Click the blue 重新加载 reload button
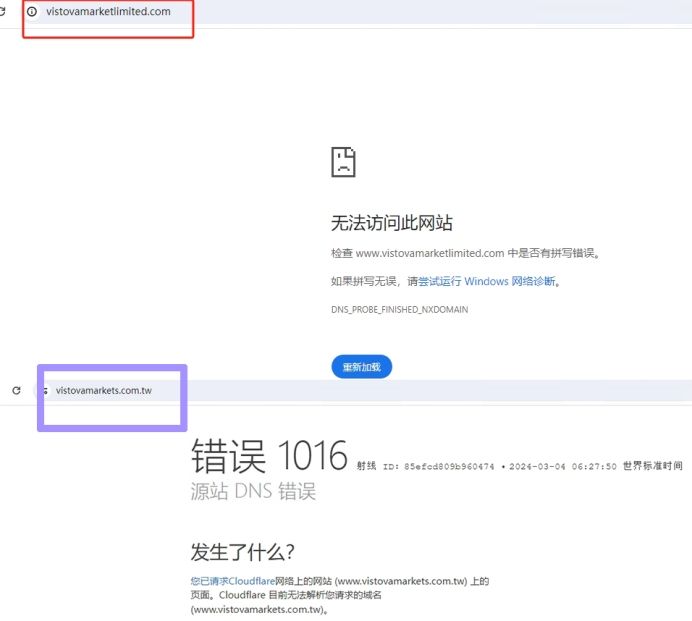The width and height of the screenshot is (692, 621). tap(361, 367)
